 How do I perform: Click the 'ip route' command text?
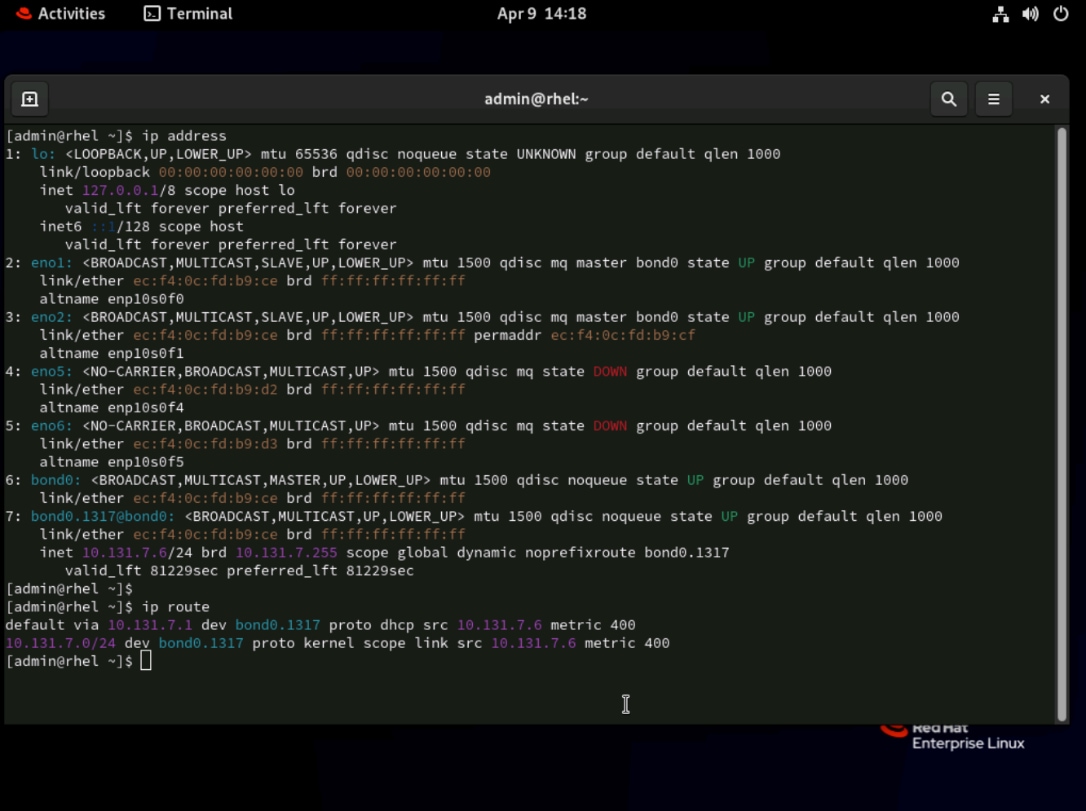coord(176,607)
